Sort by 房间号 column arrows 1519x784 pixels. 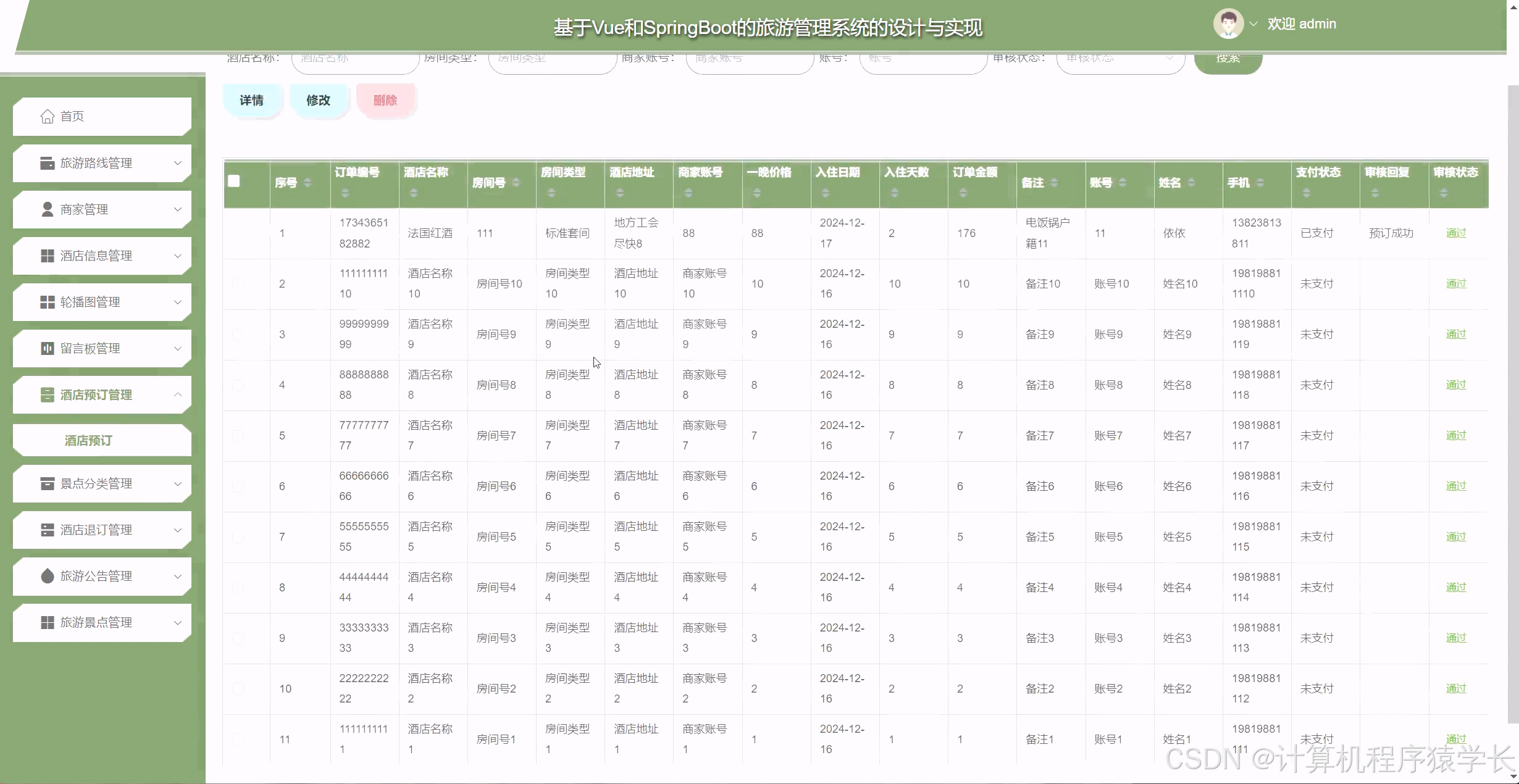516,183
